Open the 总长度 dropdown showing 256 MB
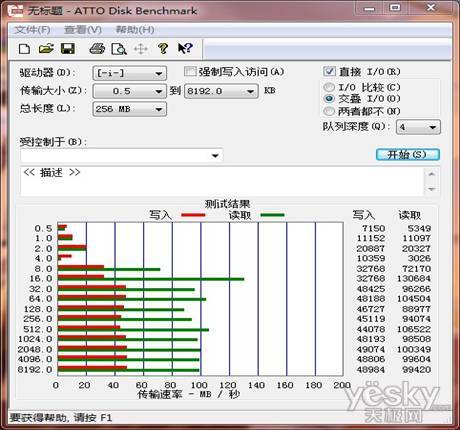 pos(129,109)
